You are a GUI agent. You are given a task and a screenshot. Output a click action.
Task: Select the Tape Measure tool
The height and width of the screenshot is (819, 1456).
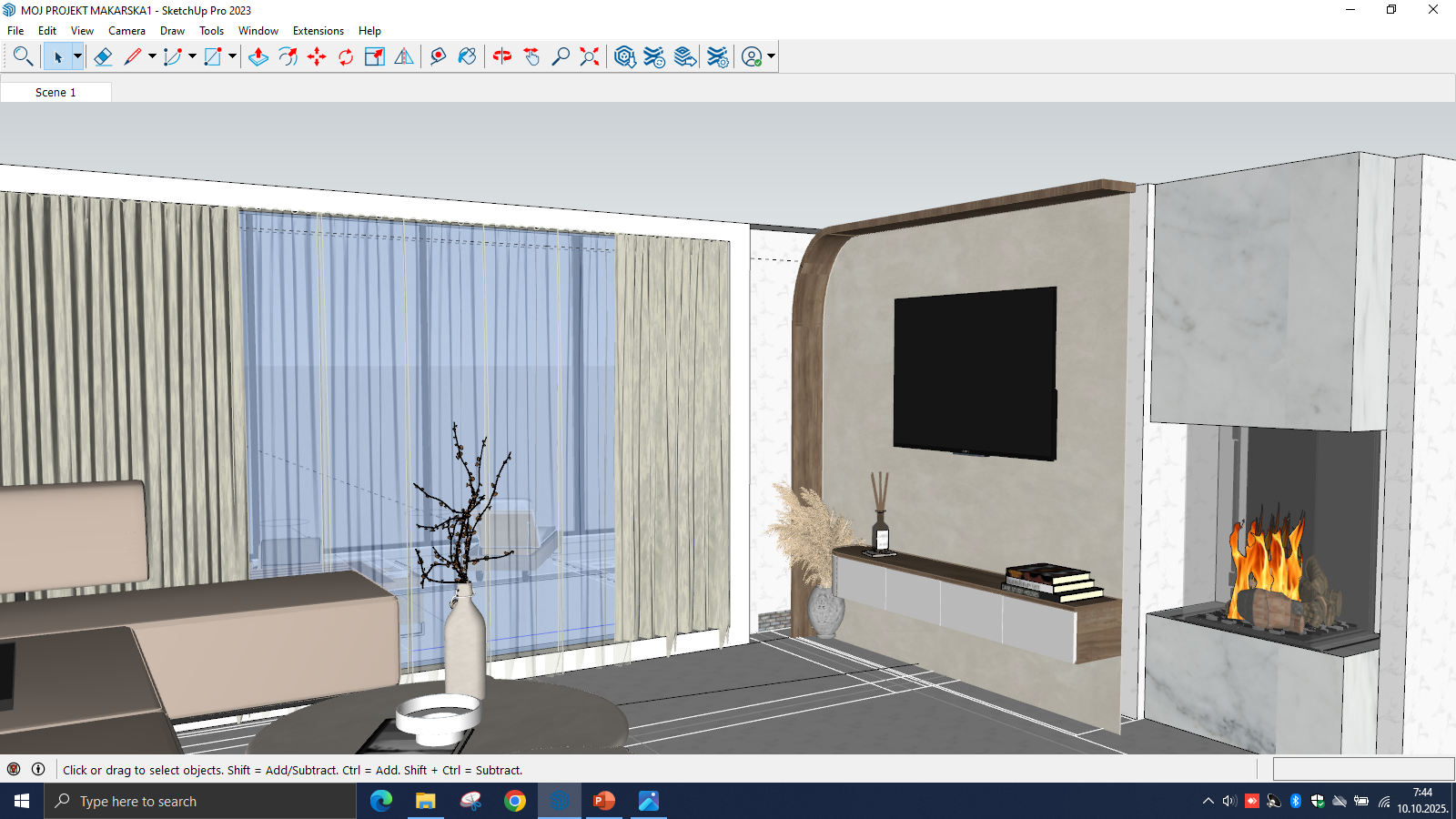[x=438, y=56]
